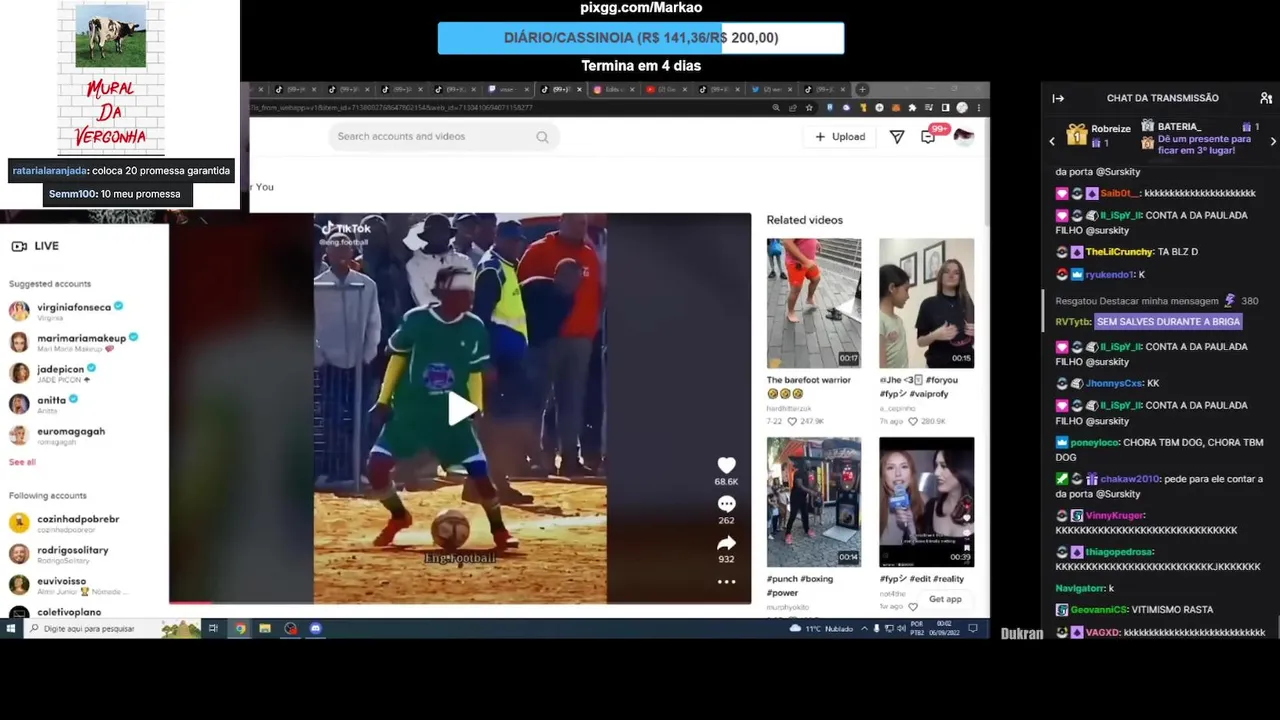This screenshot has width=1280, height=720.
Task: Go to previous gift leaderboard entry
Action: tap(1051, 141)
